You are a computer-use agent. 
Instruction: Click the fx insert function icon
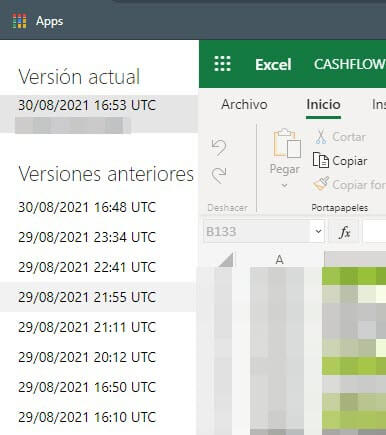pyautogui.click(x=344, y=232)
